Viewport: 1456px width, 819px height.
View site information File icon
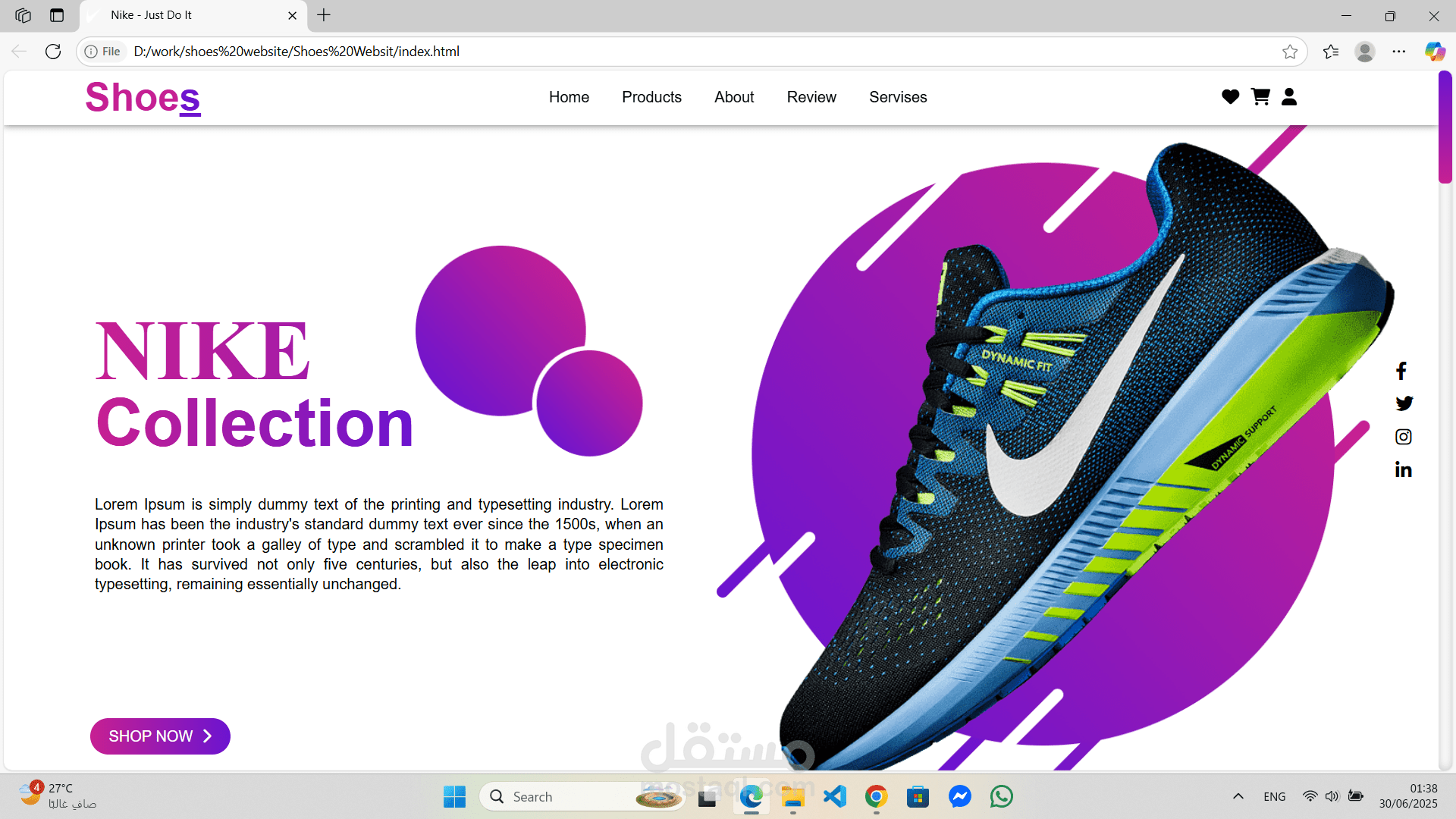(102, 52)
